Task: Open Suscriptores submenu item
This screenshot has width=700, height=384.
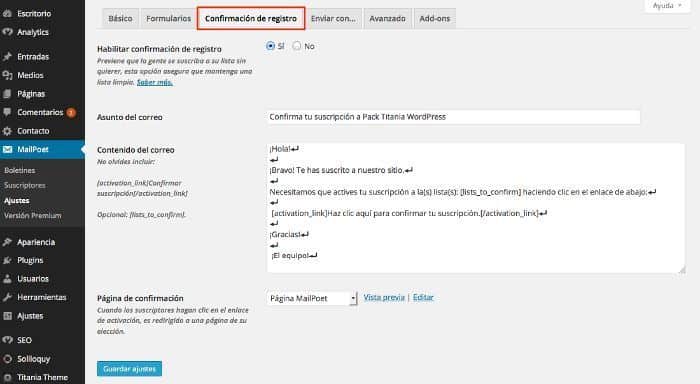Action: pos(25,185)
